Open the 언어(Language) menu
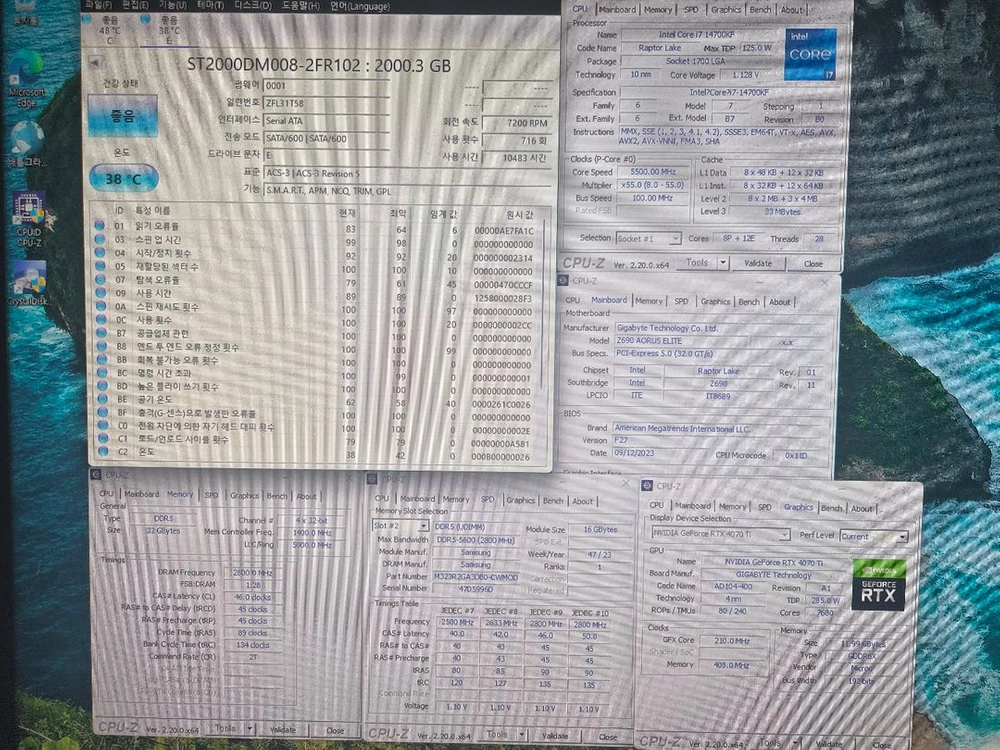The height and width of the screenshot is (750, 1000). coord(359,6)
